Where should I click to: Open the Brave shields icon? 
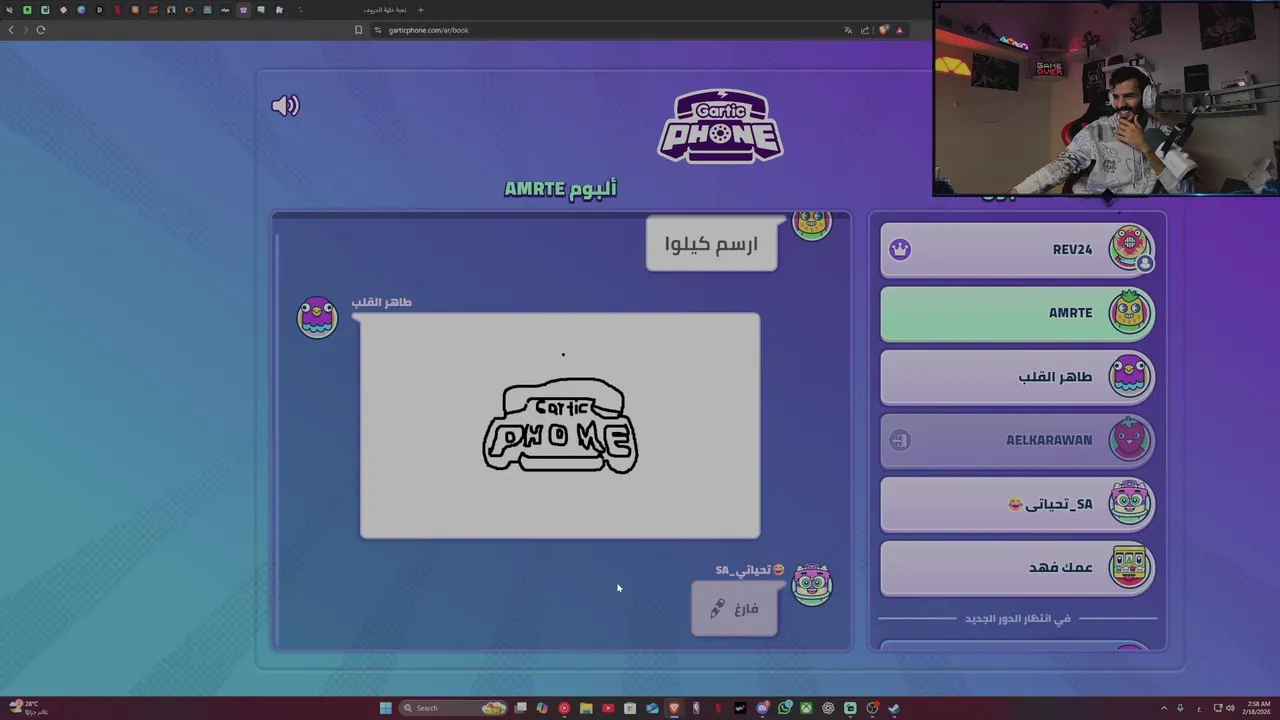point(883,30)
